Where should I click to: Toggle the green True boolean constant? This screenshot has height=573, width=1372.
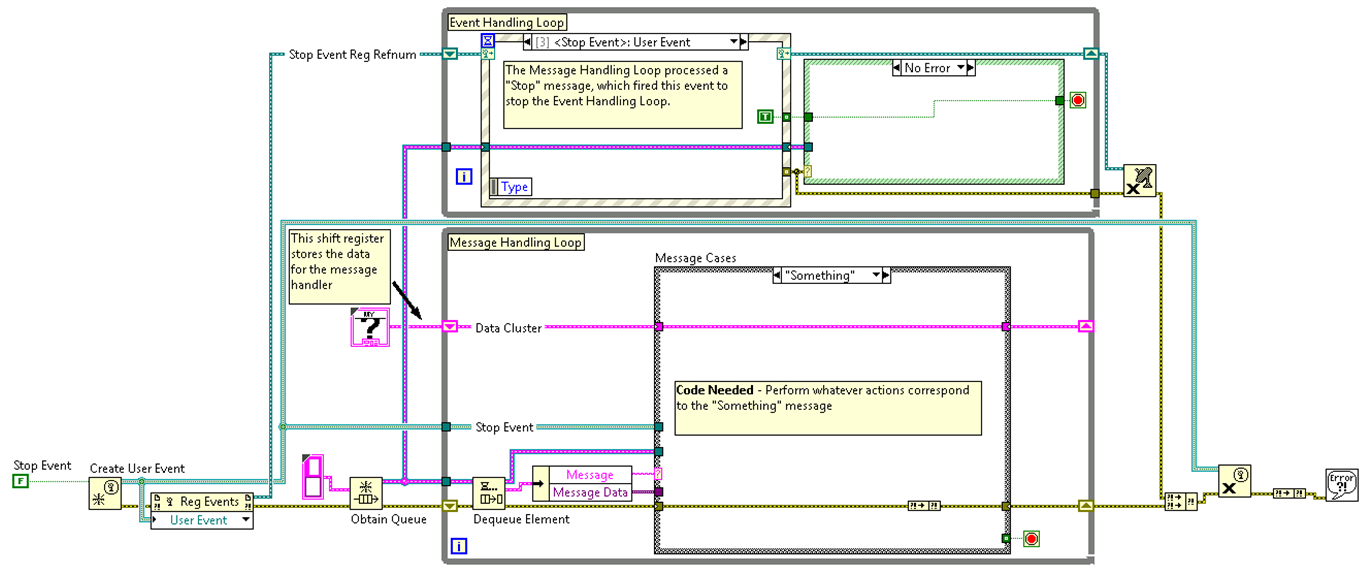pyautogui.click(x=765, y=117)
